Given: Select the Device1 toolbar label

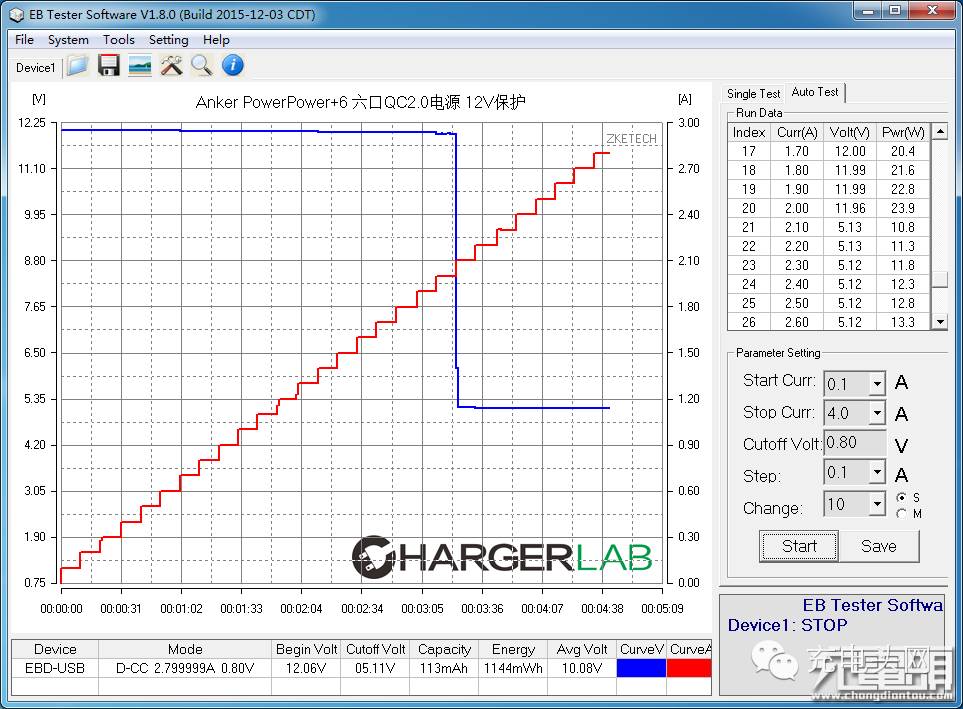Looking at the screenshot, I should coord(36,68).
